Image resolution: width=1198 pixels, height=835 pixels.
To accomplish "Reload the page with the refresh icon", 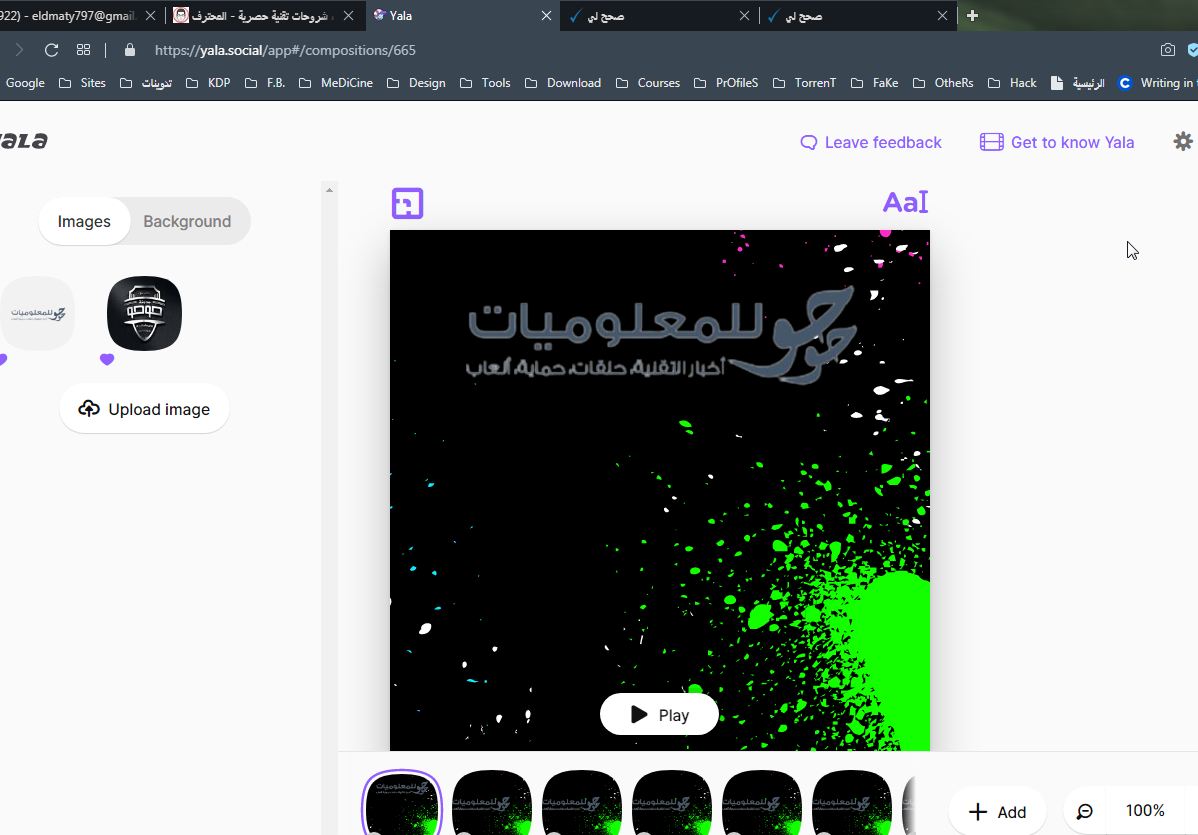I will (51, 50).
